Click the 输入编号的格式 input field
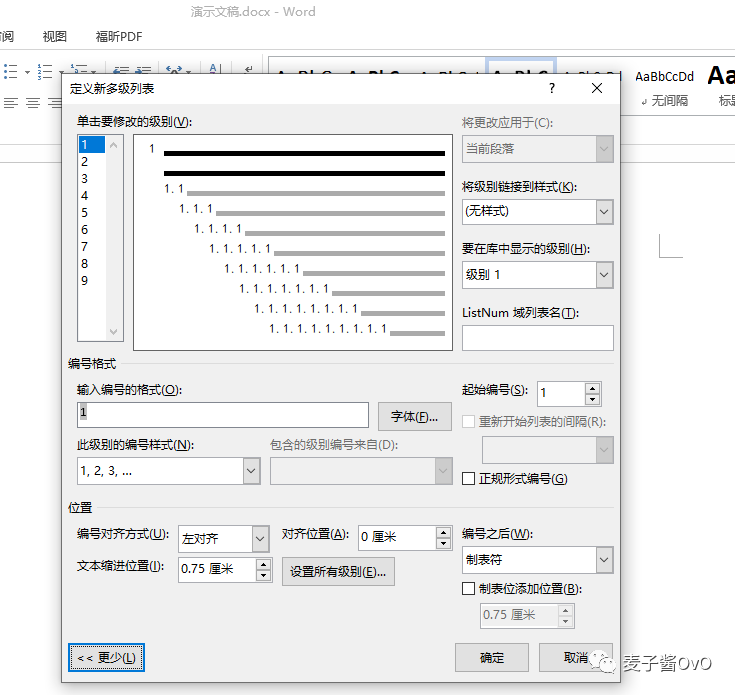The height and width of the screenshot is (695, 735). pos(223,415)
